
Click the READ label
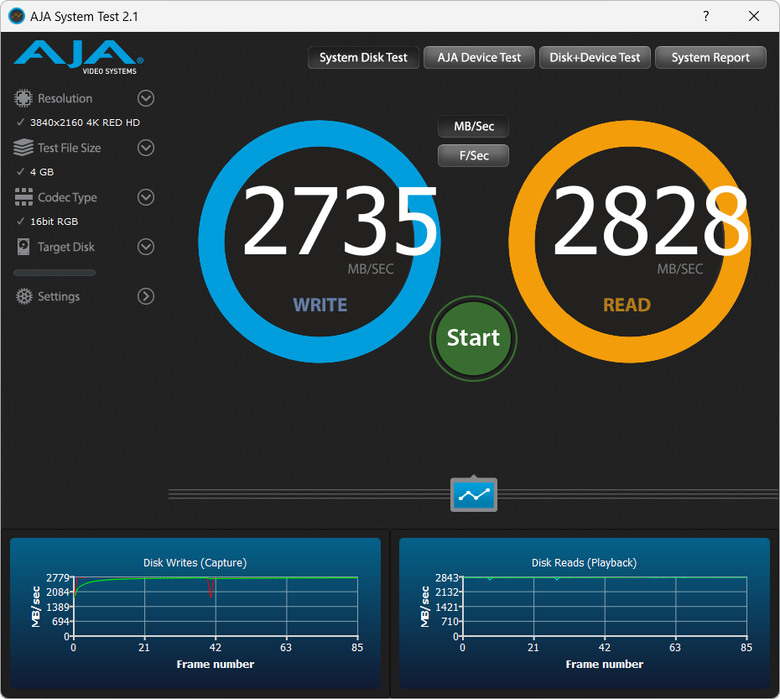coord(627,305)
